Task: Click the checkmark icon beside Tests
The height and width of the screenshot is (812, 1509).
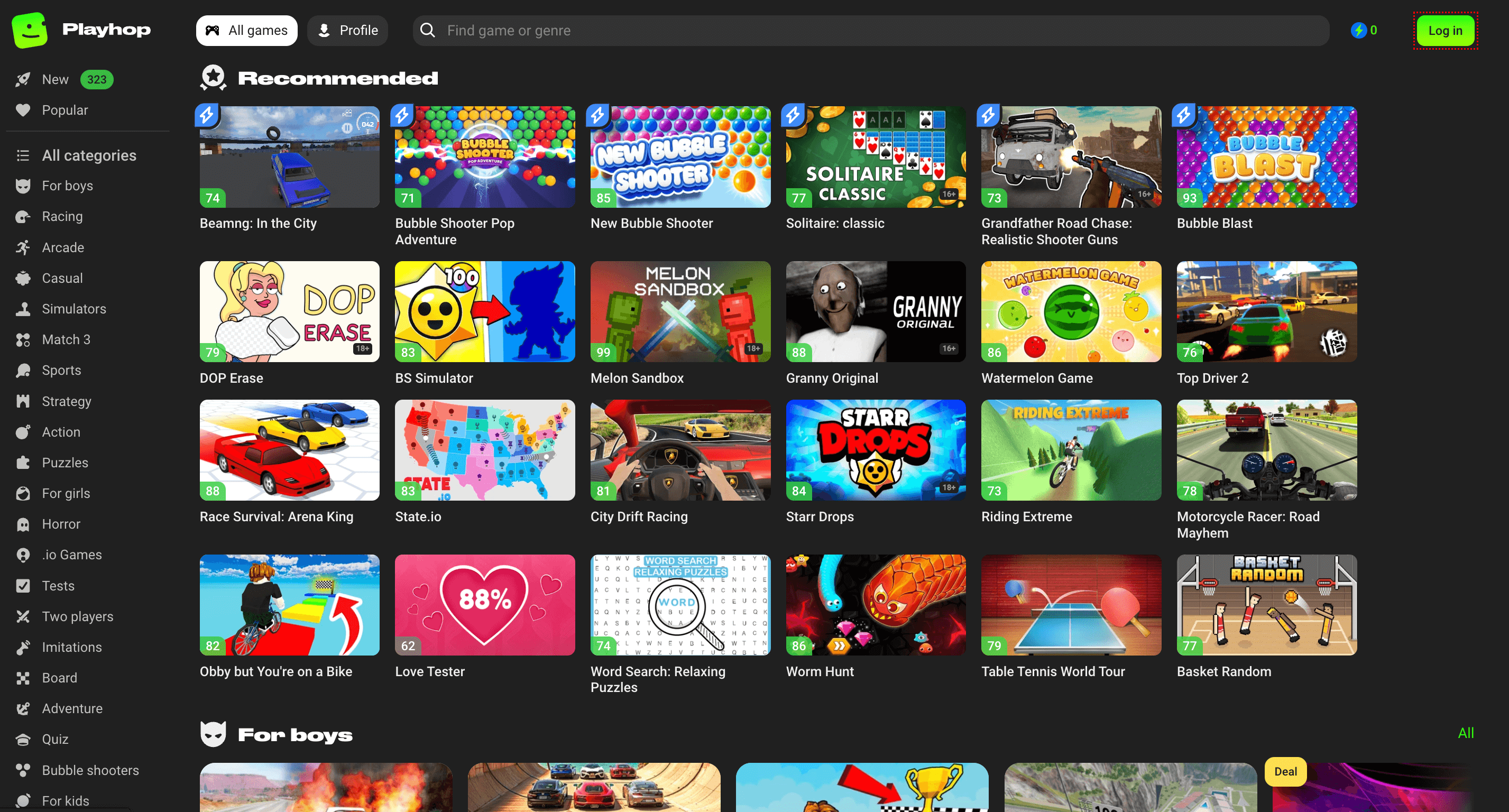Action: [x=23, y=586]
